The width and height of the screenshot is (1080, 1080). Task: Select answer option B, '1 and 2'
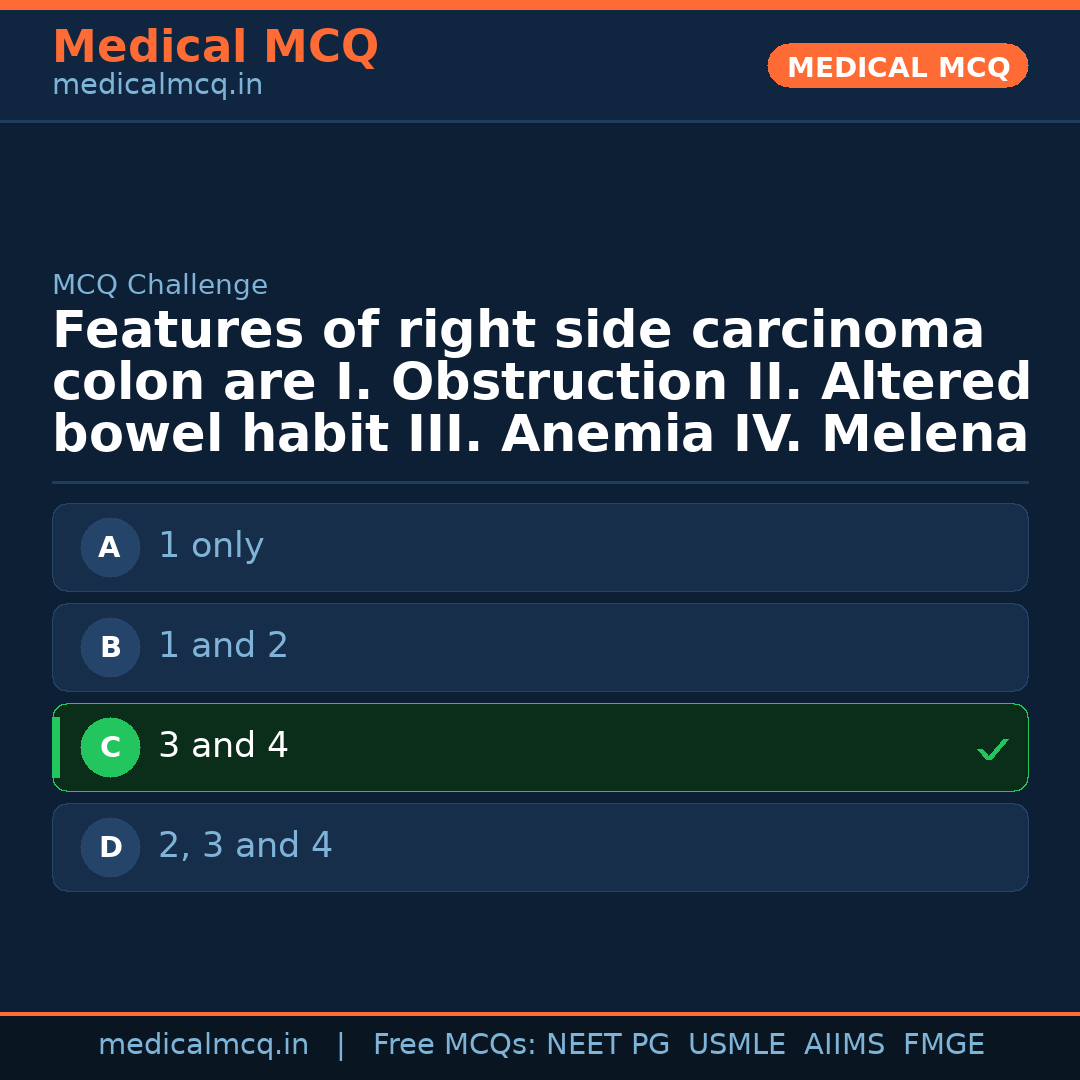[540, 647]
